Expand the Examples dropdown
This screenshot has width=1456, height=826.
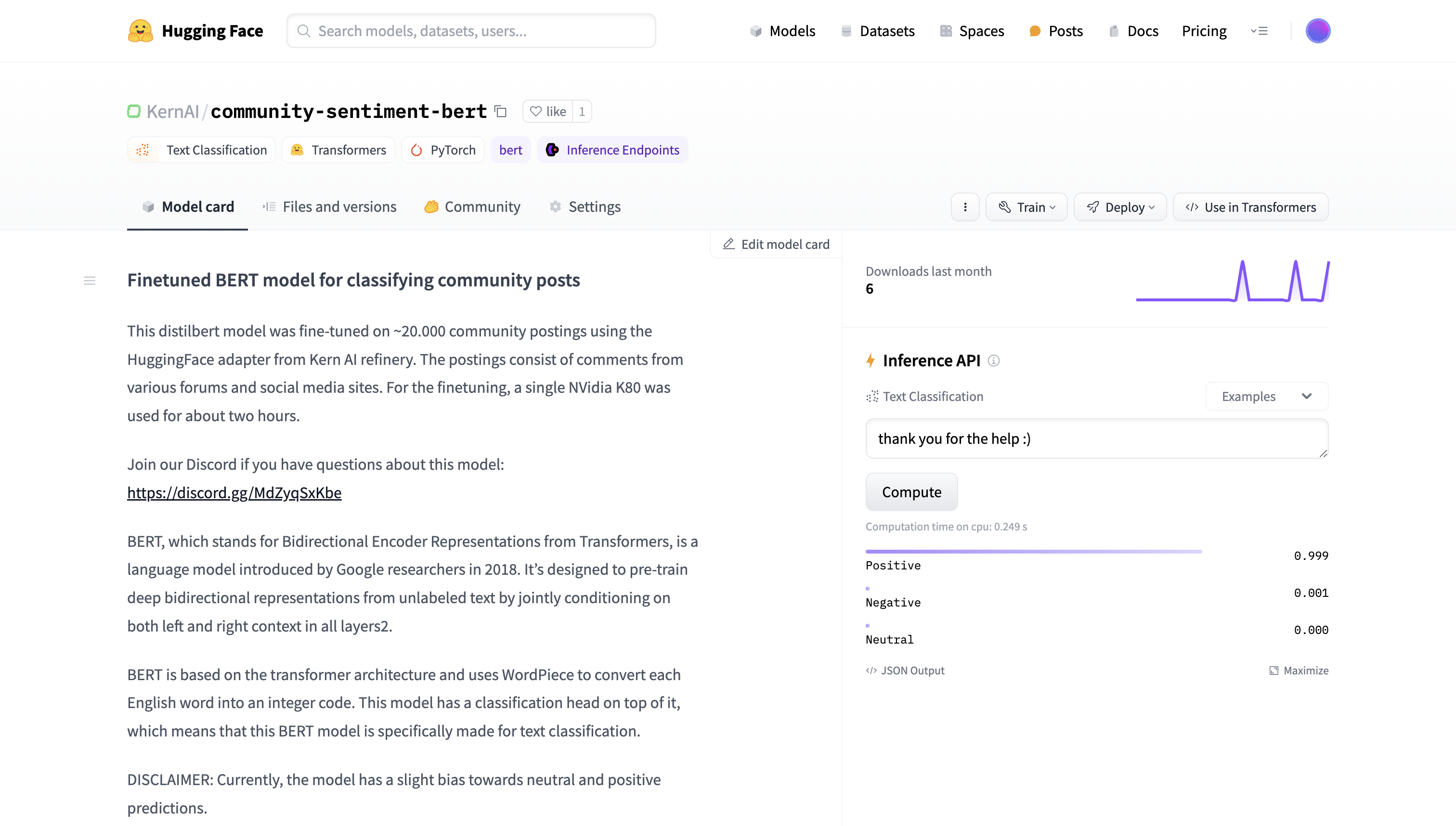pyautogui.click(x=1266, y=396)
